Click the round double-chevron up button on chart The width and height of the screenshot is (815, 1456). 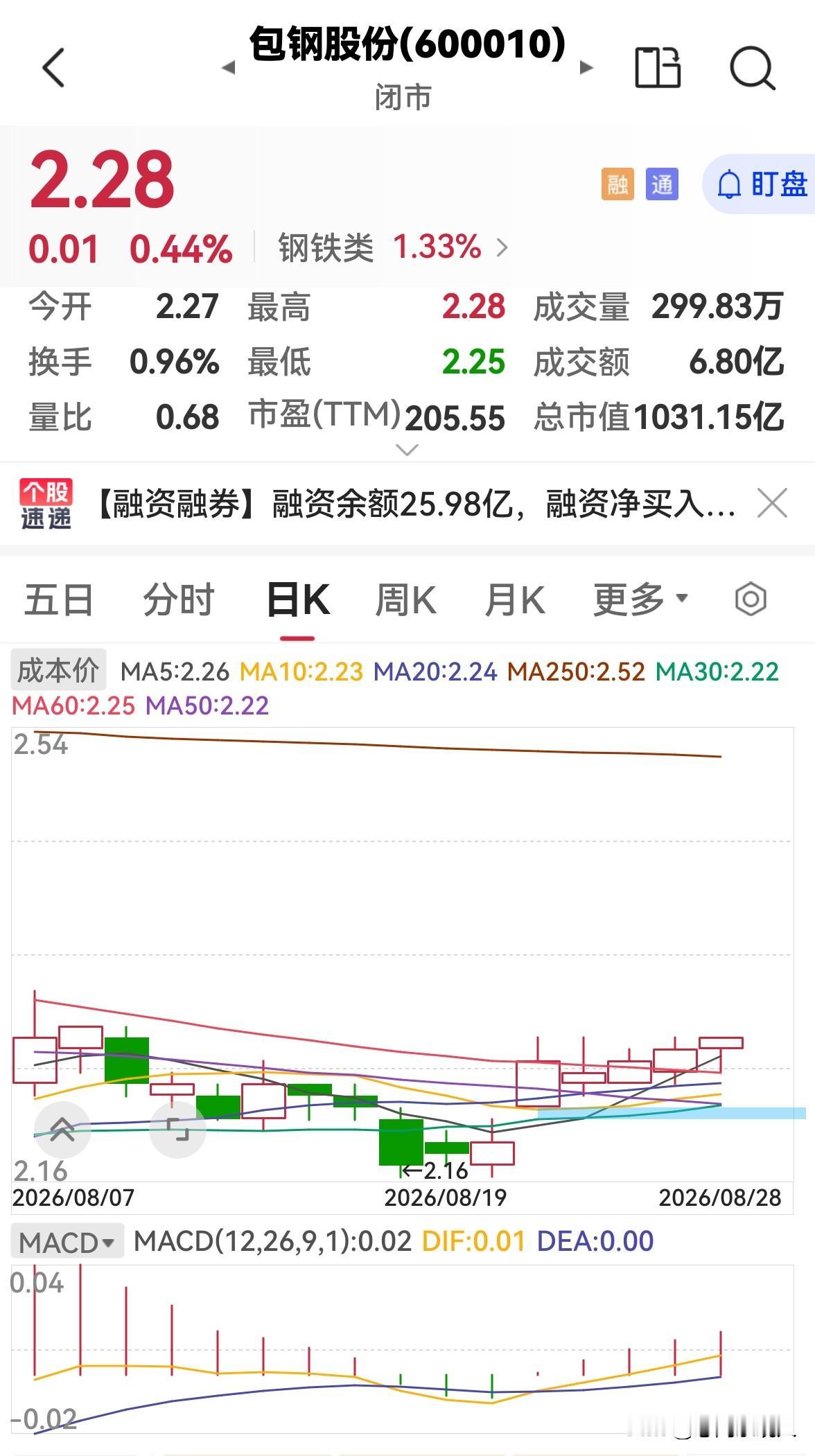click(x=62, y=1130)
